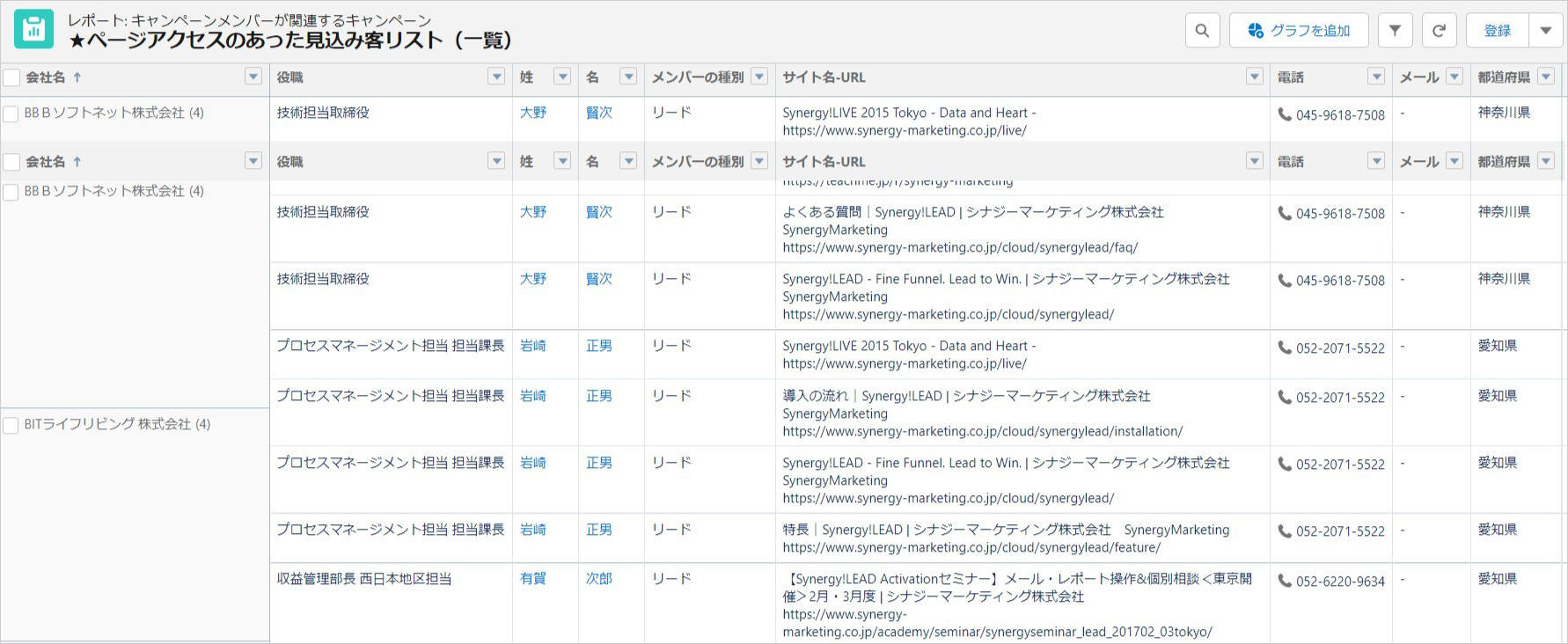Click phone icon in 岩崎 Fine Funnel row
The width and height of the screenshot is (1568, 644).
[1285, 464]
